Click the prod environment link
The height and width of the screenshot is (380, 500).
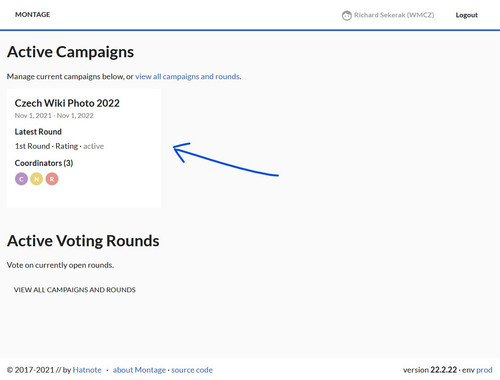tap(484, 370)
